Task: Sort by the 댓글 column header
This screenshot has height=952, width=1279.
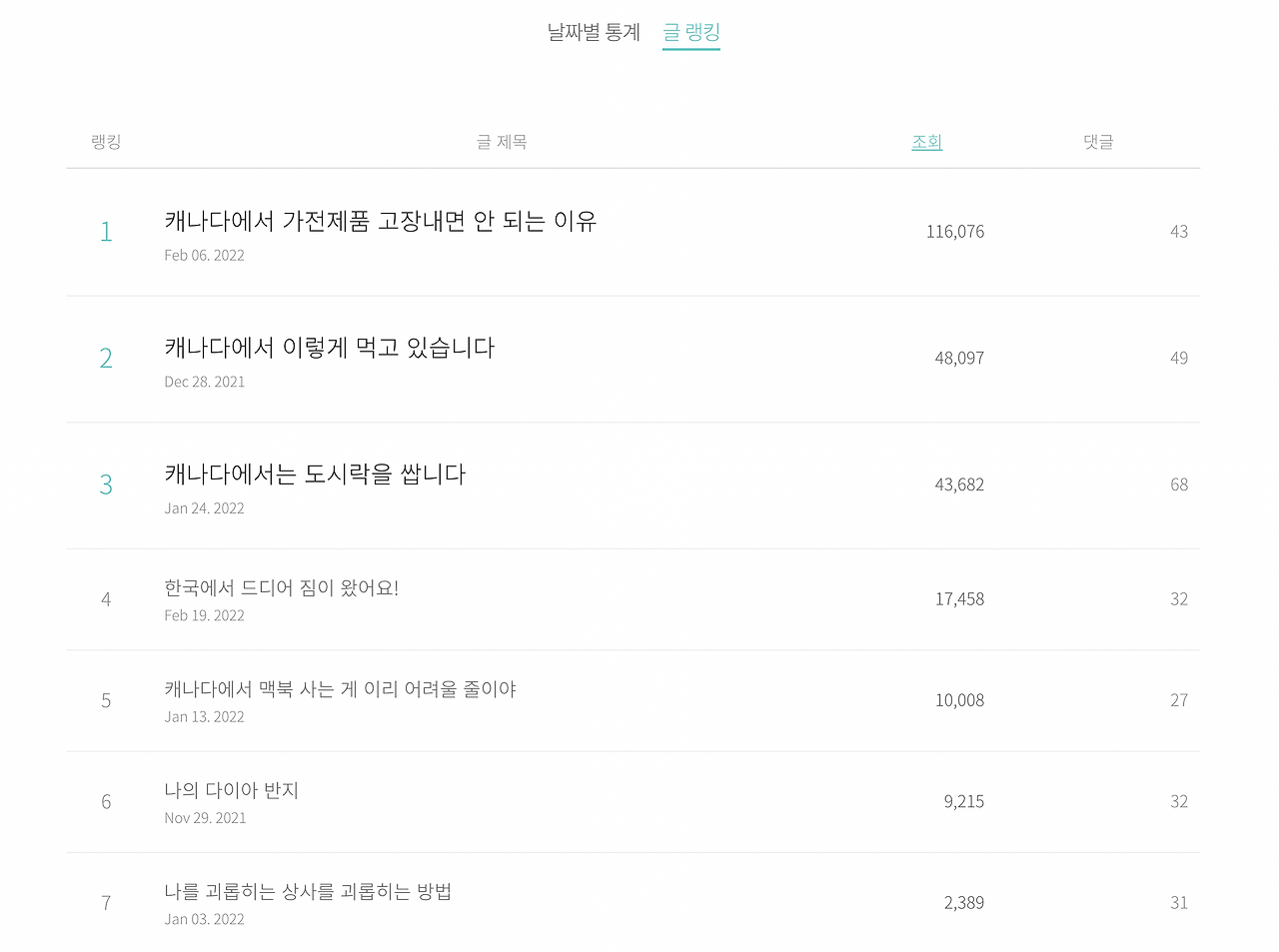Action: coord(1098,142)
